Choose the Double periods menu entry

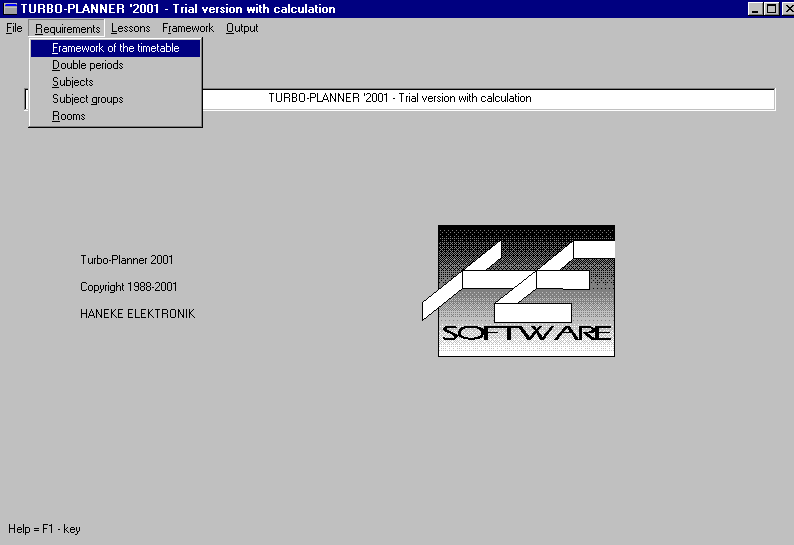pyautogui.click(x=115, y=65)
